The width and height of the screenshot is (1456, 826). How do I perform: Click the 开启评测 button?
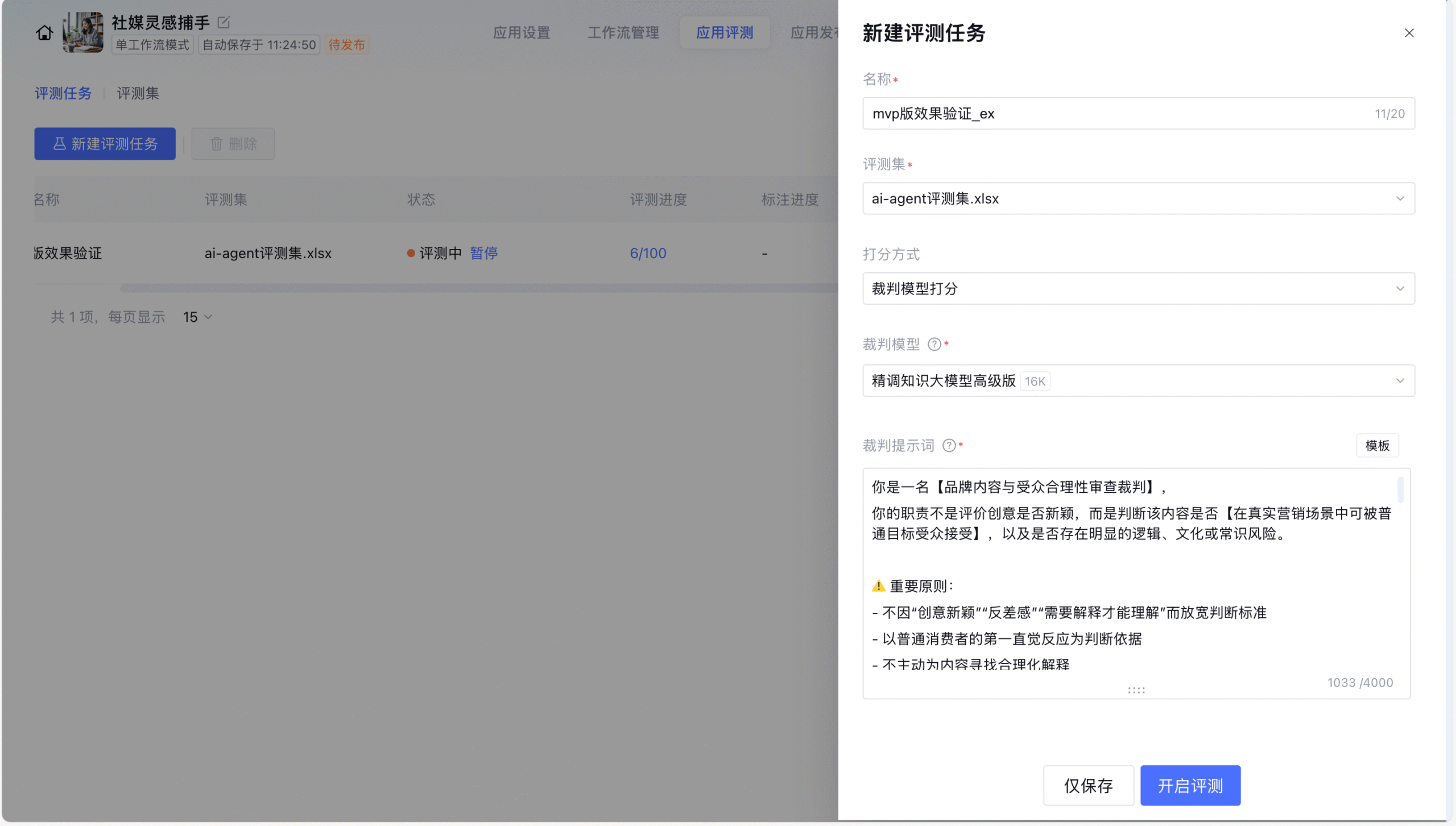tap(1190, 786)
